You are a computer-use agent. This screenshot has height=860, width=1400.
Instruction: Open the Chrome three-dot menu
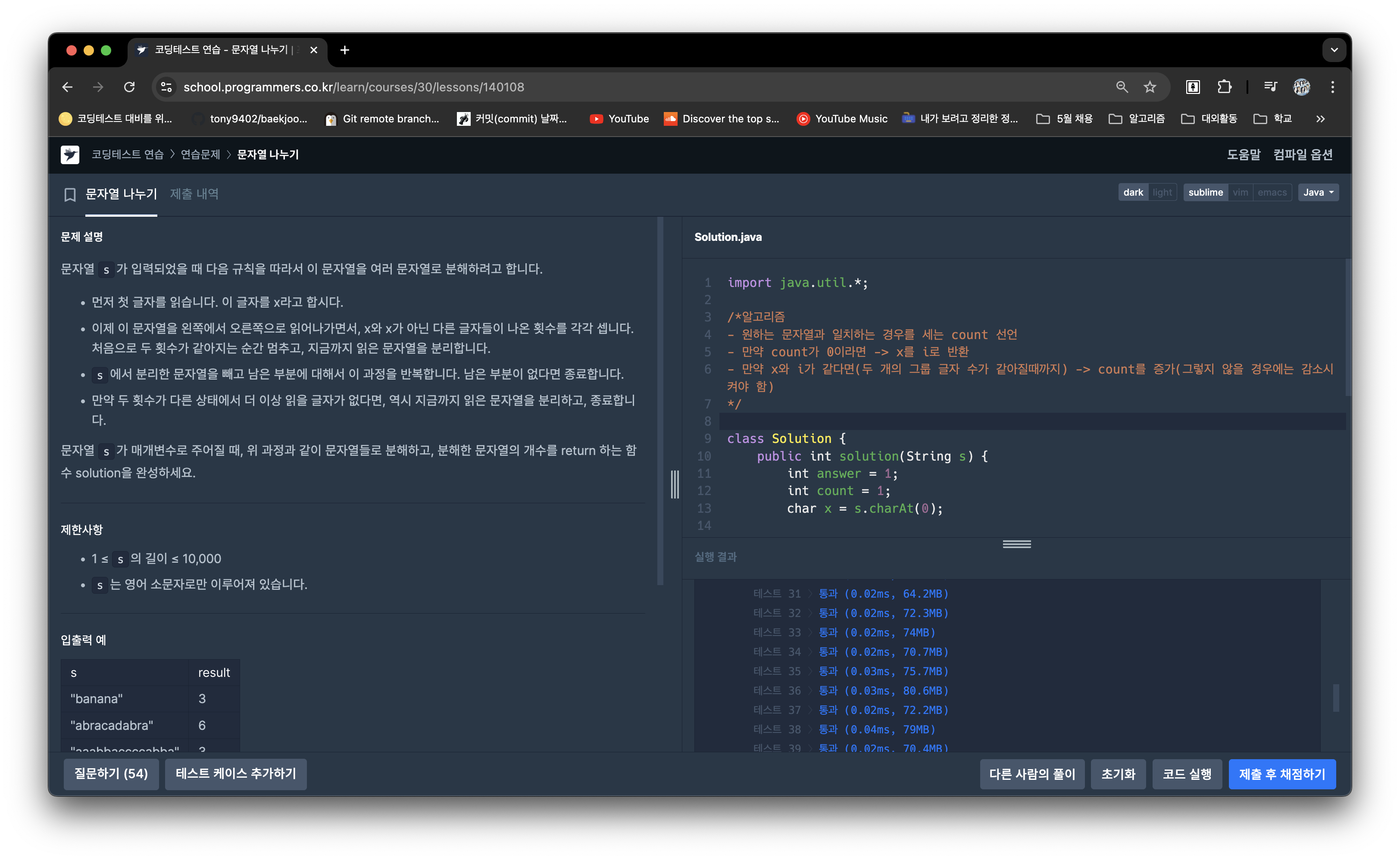point(1333,87)
